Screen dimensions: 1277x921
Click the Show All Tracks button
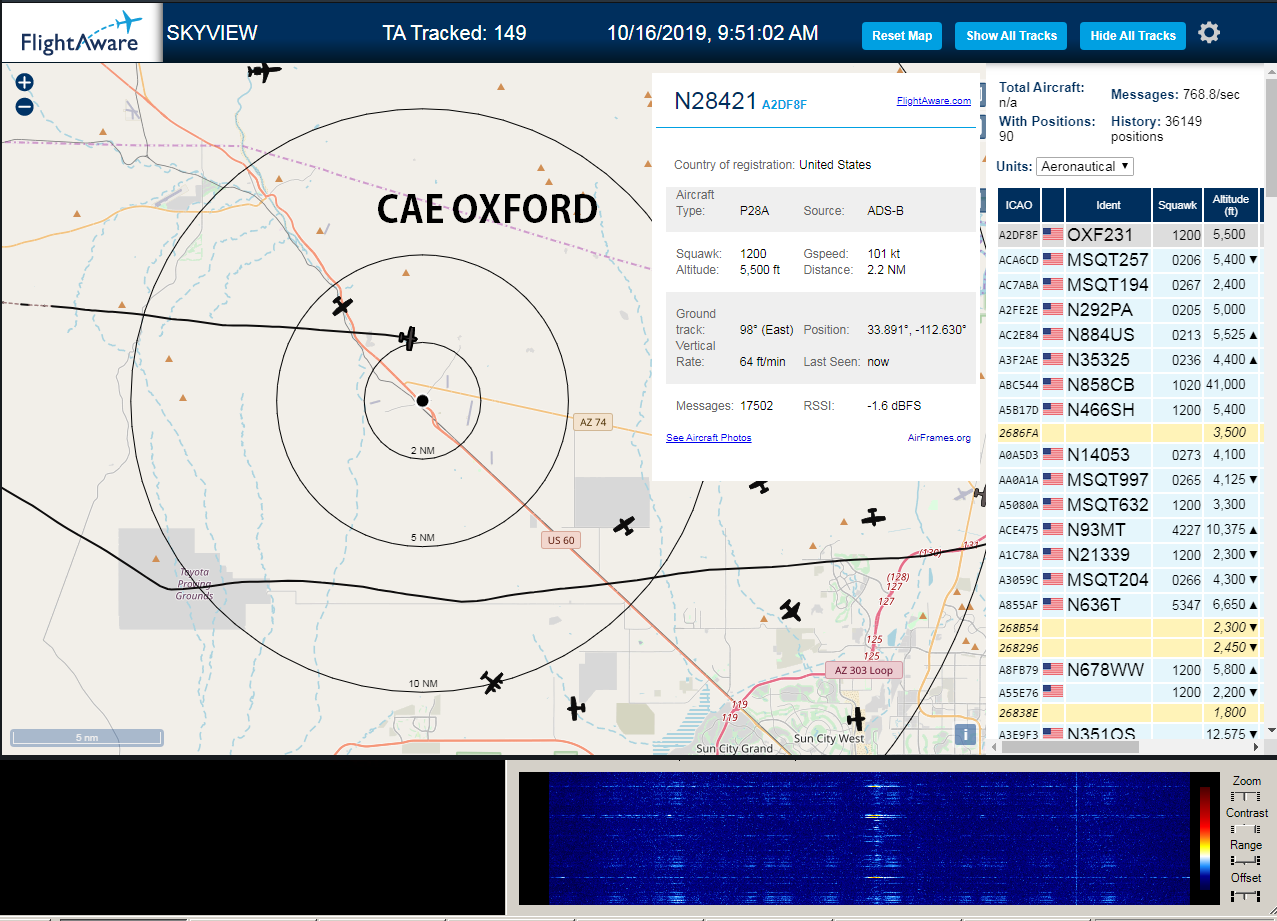1011,36
